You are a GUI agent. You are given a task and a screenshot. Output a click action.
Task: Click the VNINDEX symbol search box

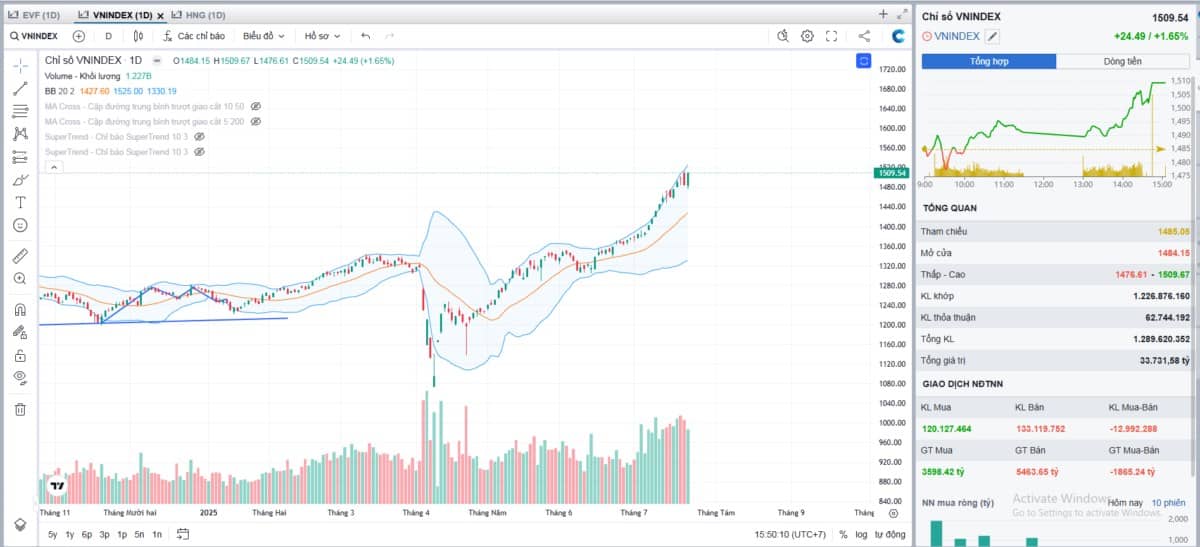35,36
